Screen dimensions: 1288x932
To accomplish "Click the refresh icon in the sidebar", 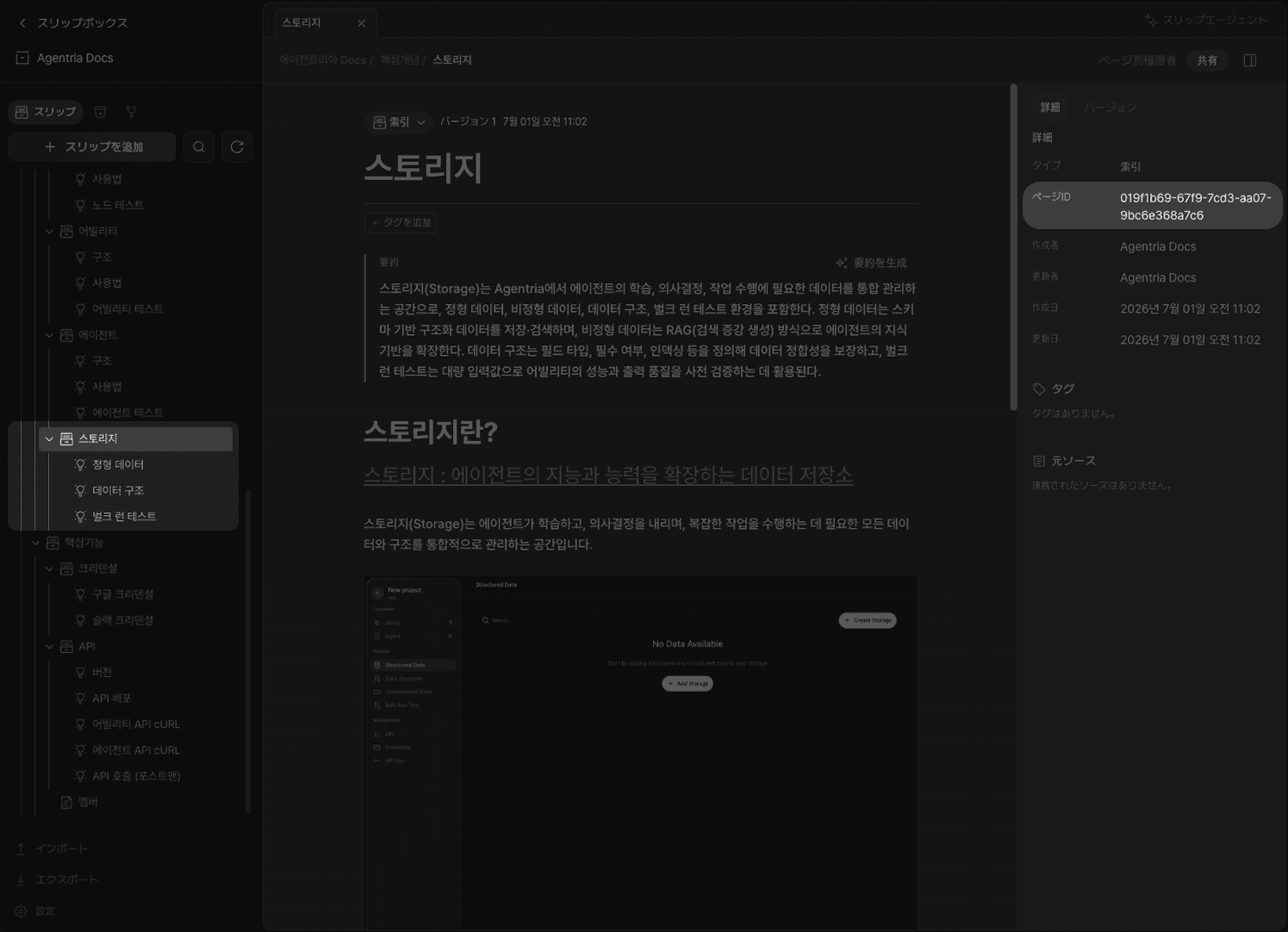I will tap(237, 147).
